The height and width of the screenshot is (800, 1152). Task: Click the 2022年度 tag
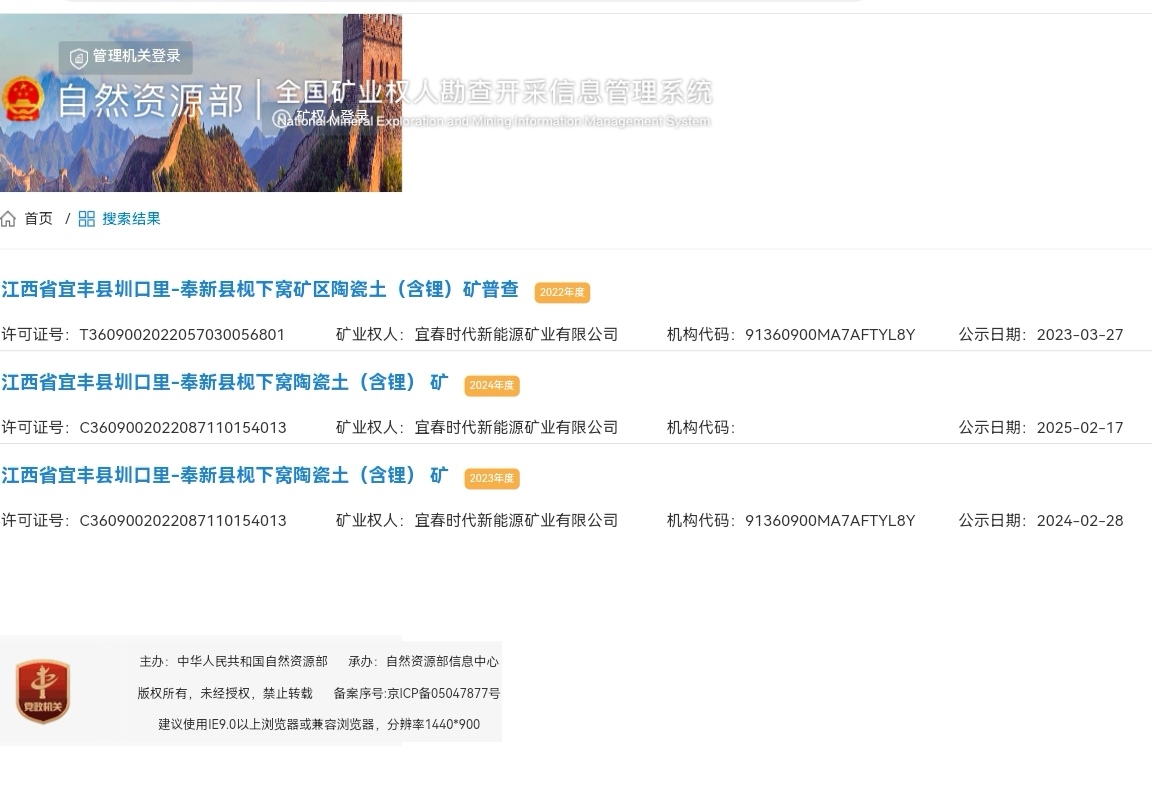click(562, 292)
